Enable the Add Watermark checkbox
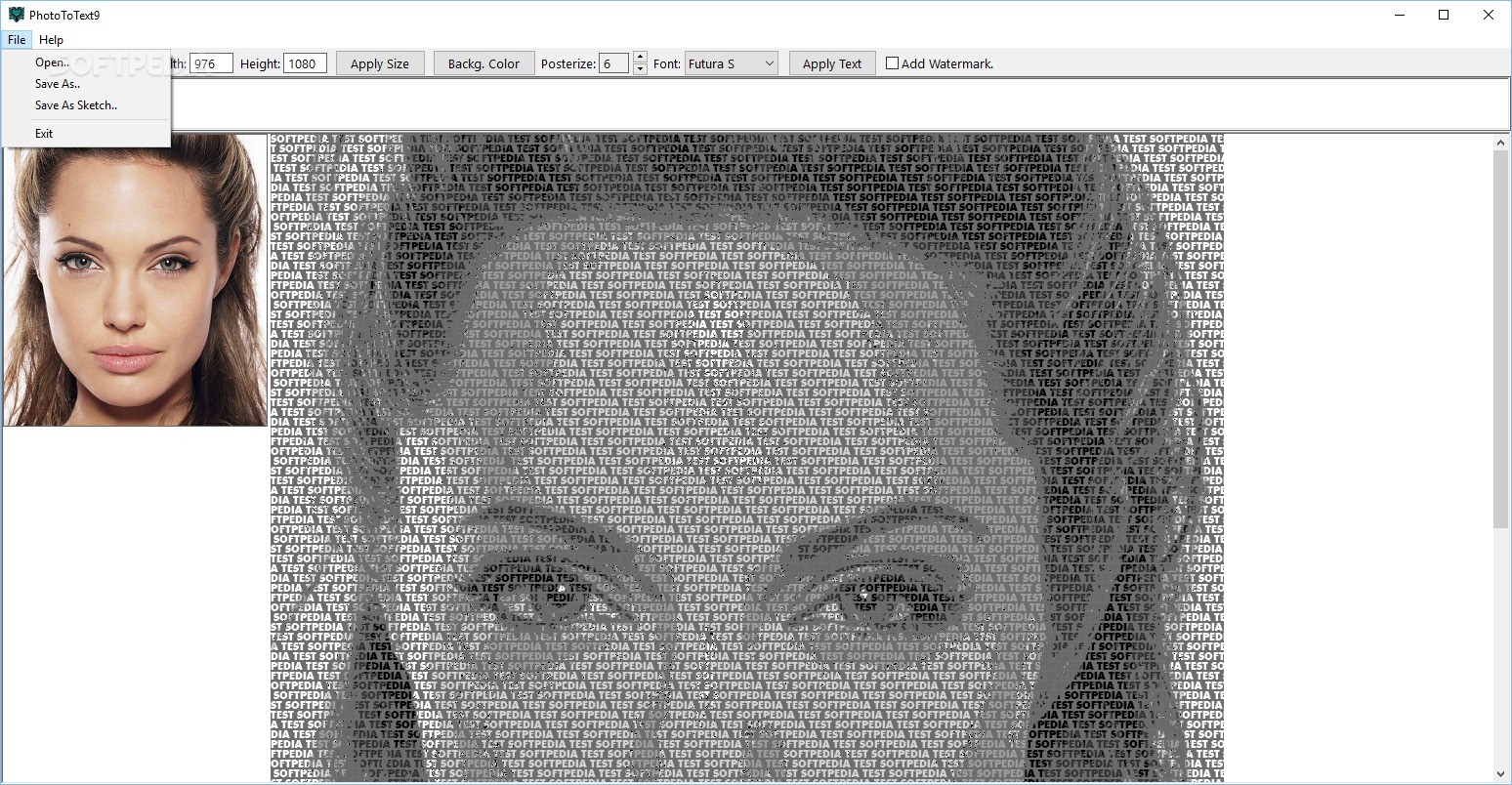This screenshot has width=1512, height=785. (892, 63)
